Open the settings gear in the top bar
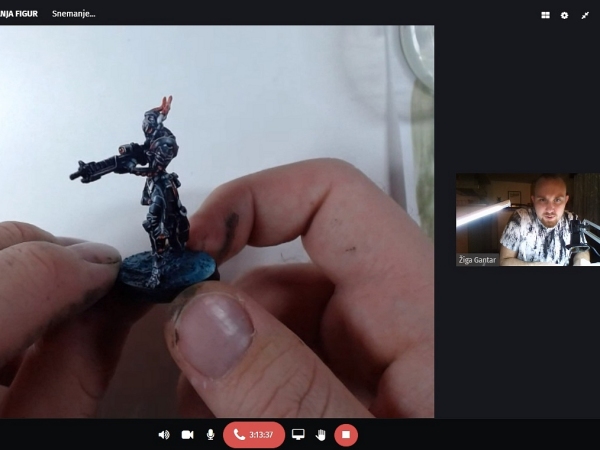The image size is (600, 450). coord(564,15)
